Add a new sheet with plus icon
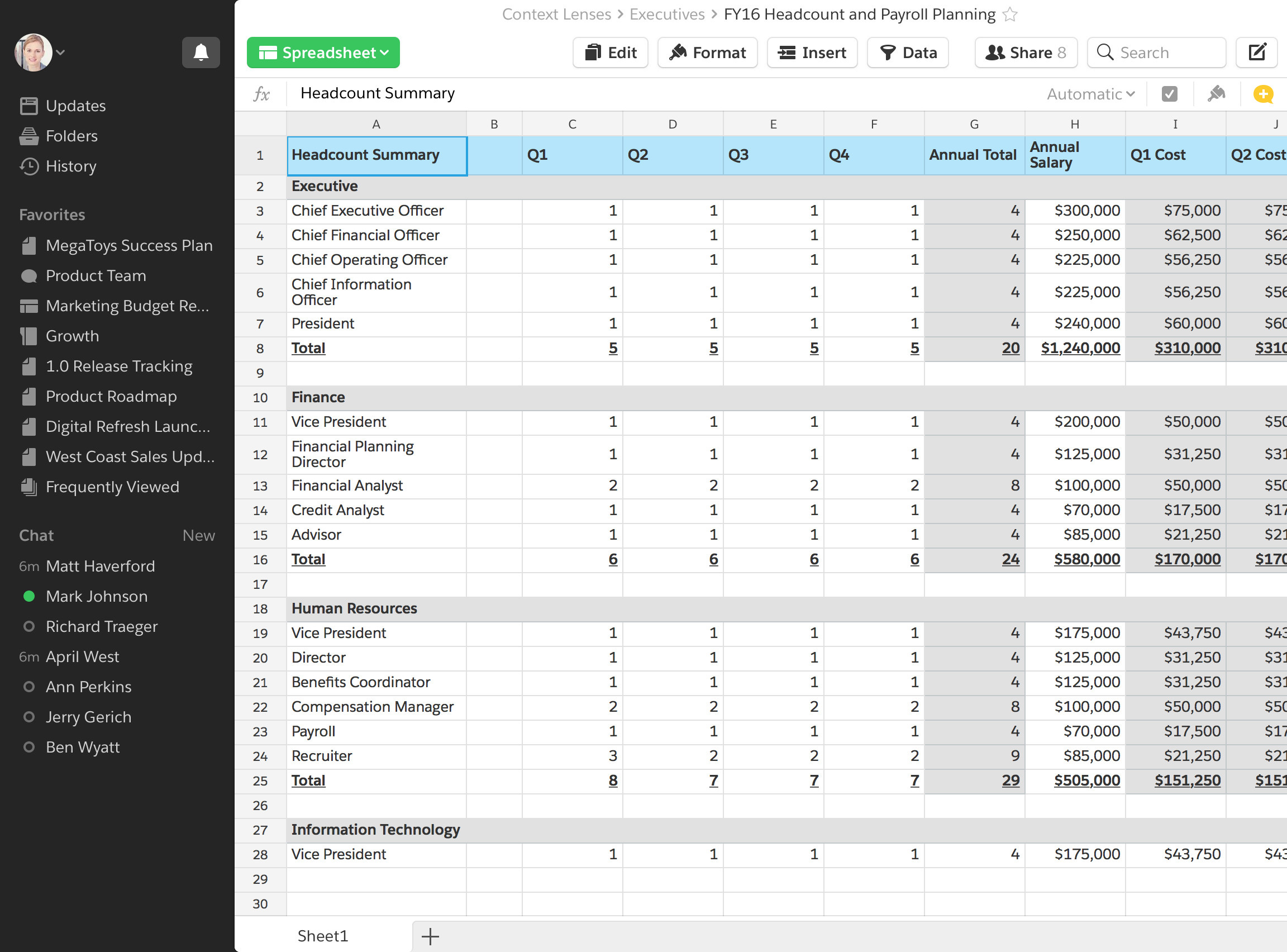Viewport: 1287px width, 952px height. point(430,936)
